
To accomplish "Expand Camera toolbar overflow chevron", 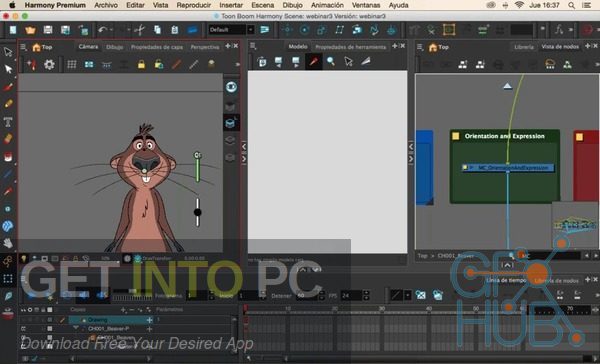I will pyautogui.click(x=238, y=64).
